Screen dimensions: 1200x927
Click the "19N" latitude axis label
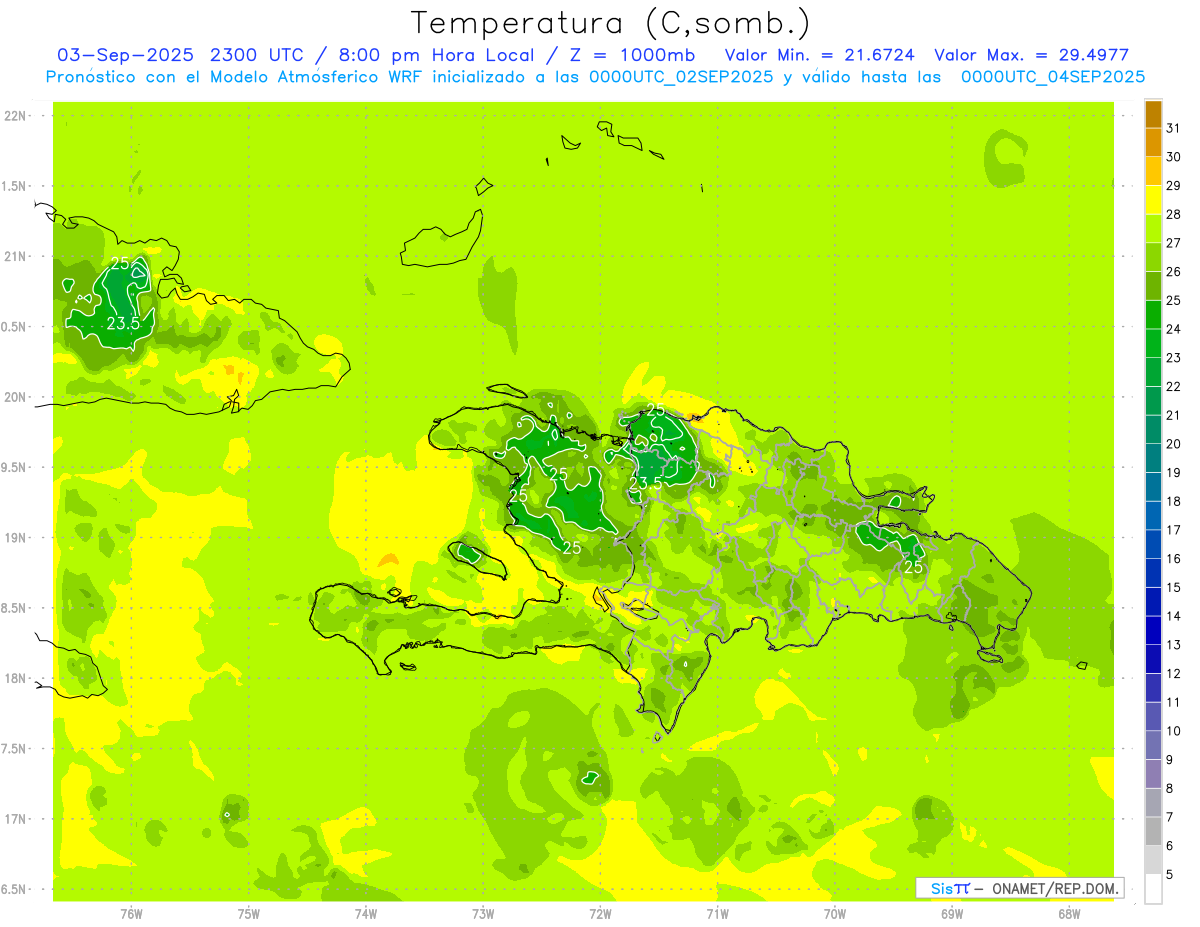coord(16,538)
